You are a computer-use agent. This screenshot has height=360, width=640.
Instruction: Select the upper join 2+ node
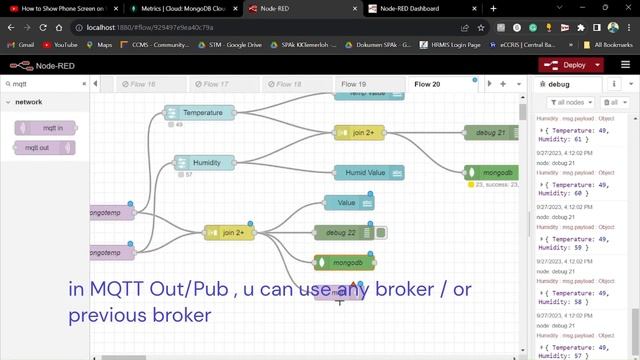coord(359,133)
